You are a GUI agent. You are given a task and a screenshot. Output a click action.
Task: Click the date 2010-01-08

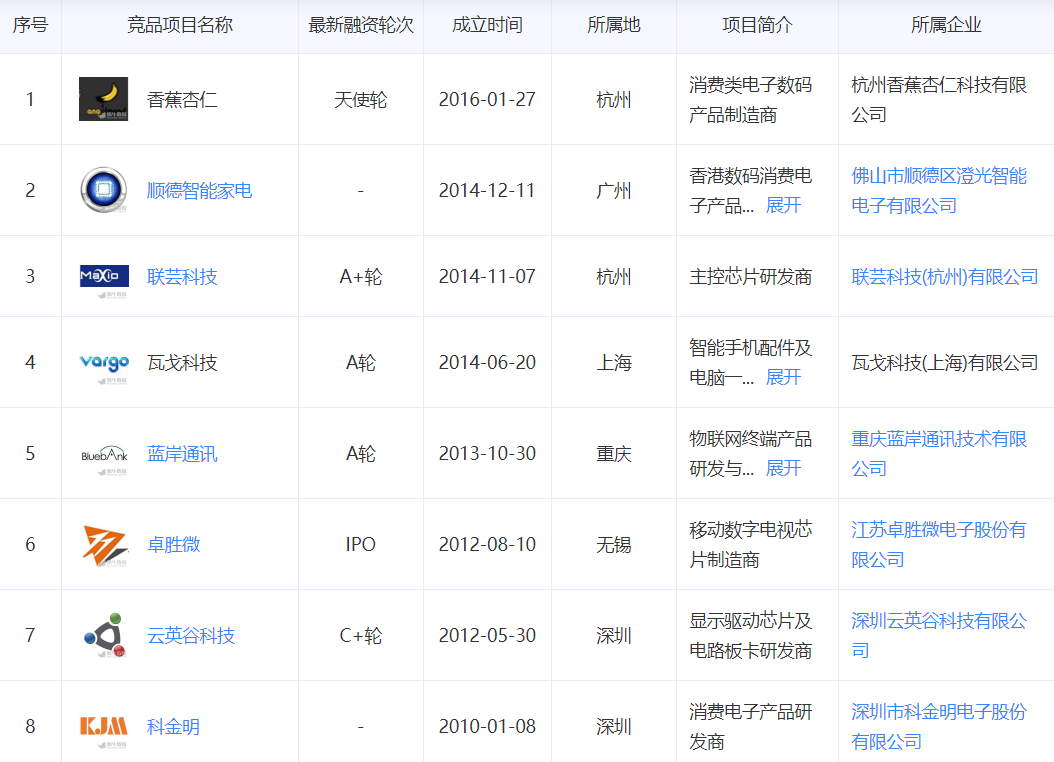487,726
